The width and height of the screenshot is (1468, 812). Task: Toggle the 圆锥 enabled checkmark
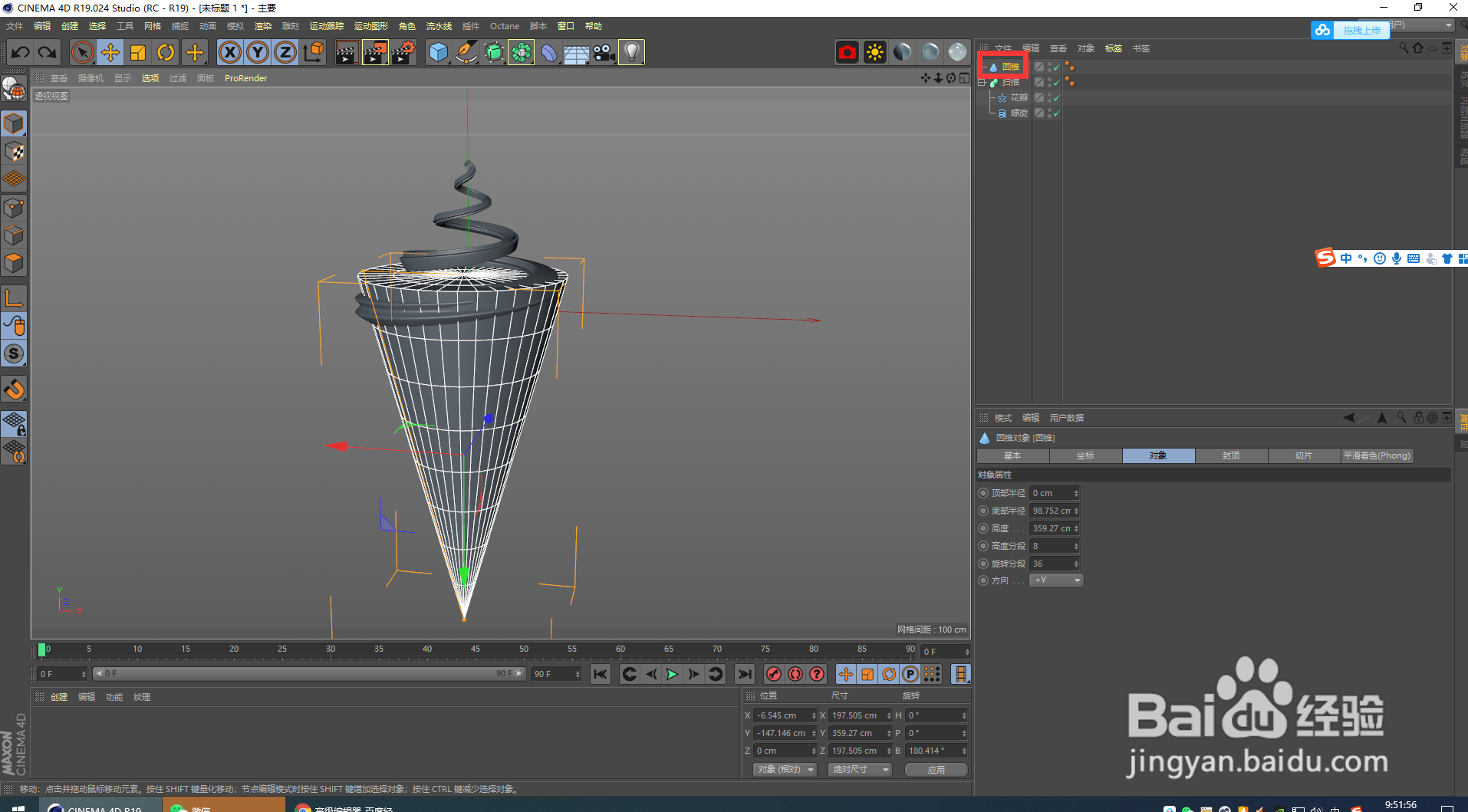tap(1057, 67)
